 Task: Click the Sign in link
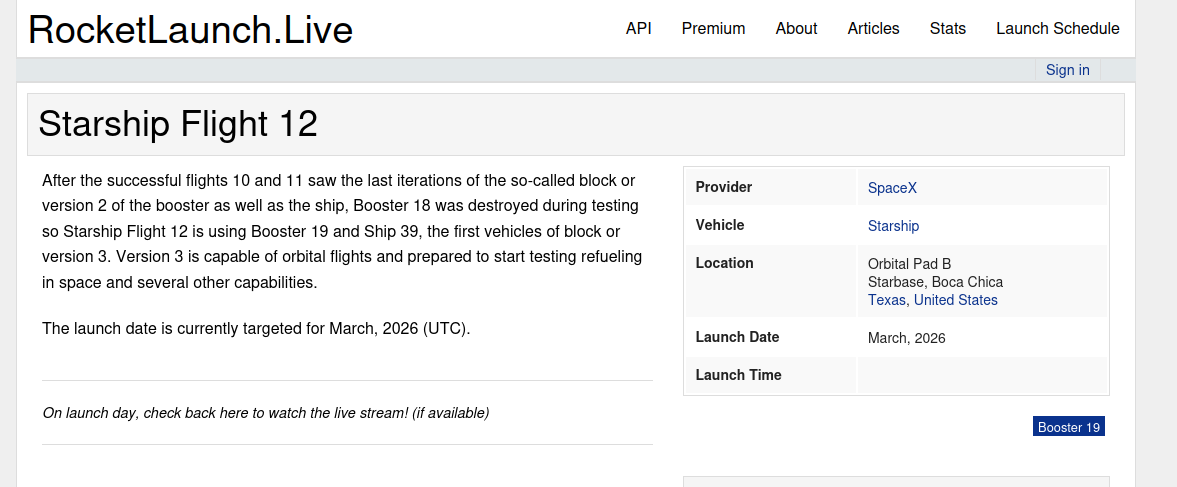[1067, 70]
